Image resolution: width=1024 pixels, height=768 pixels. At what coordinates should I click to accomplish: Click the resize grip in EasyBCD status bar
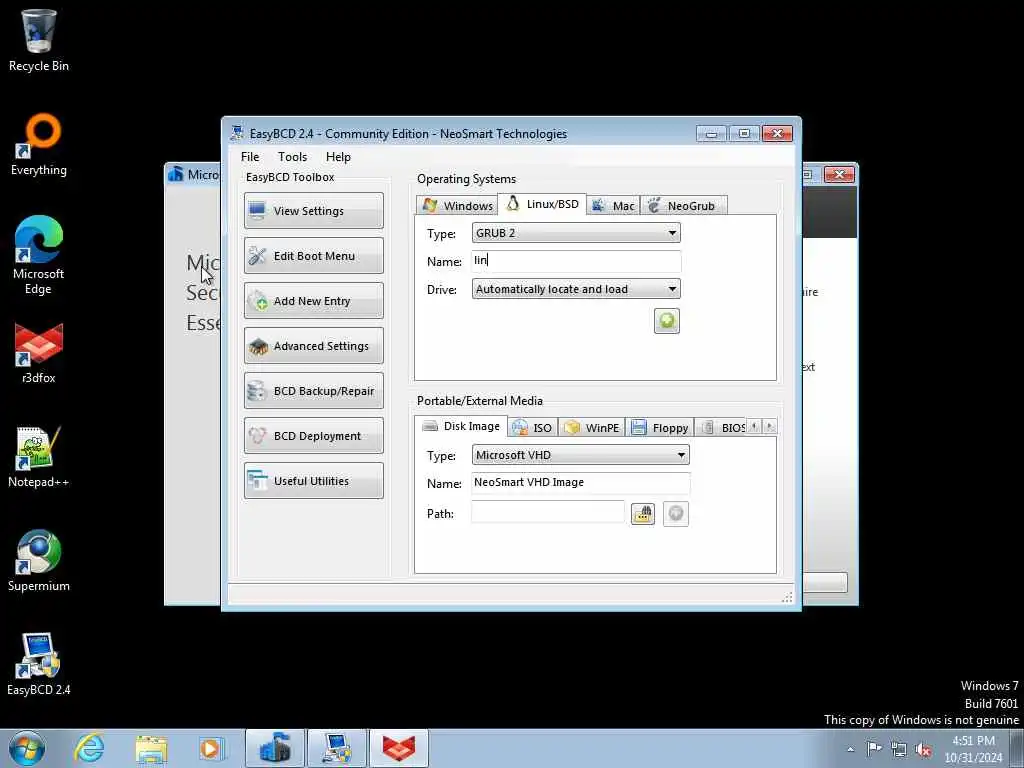click(787, 597)
